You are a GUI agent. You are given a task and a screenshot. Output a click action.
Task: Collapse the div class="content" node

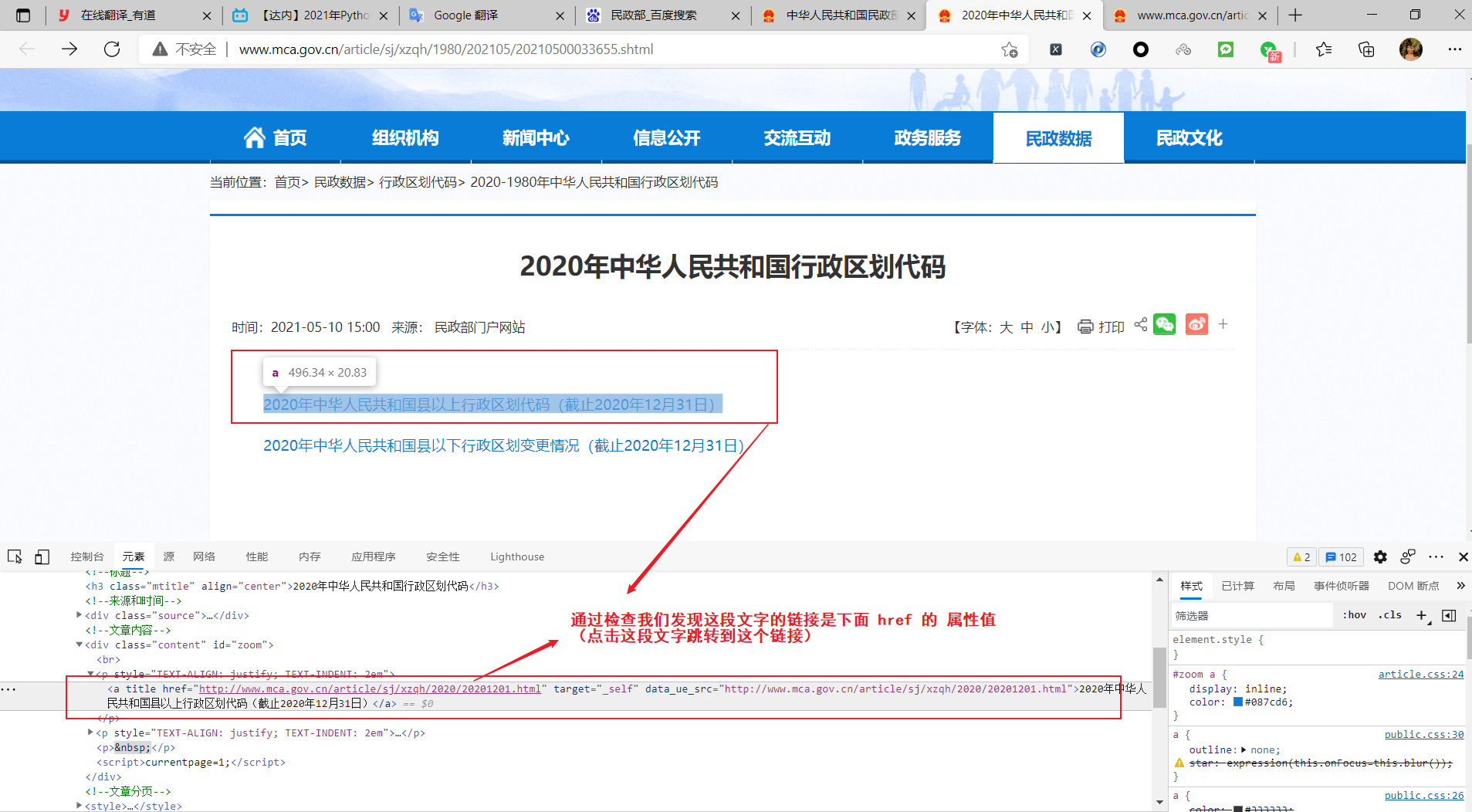[80, 645]
